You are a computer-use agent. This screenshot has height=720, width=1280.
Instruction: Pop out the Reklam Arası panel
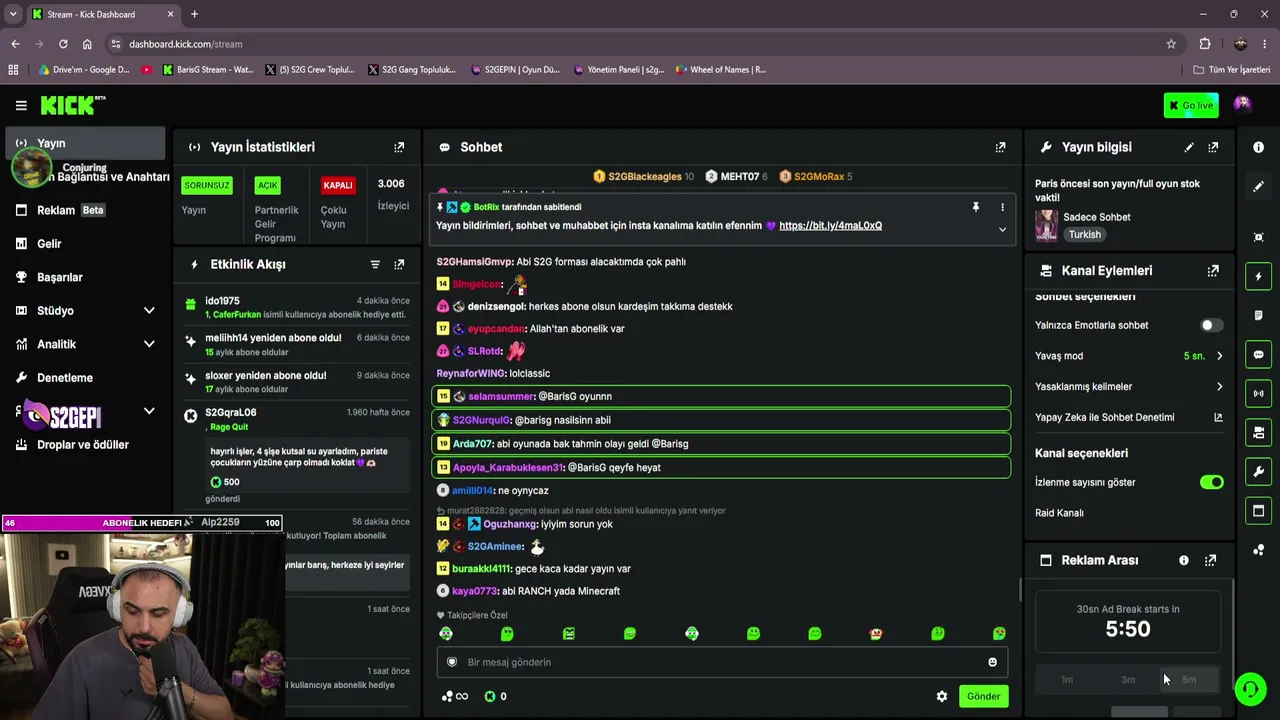point(1210,561)
